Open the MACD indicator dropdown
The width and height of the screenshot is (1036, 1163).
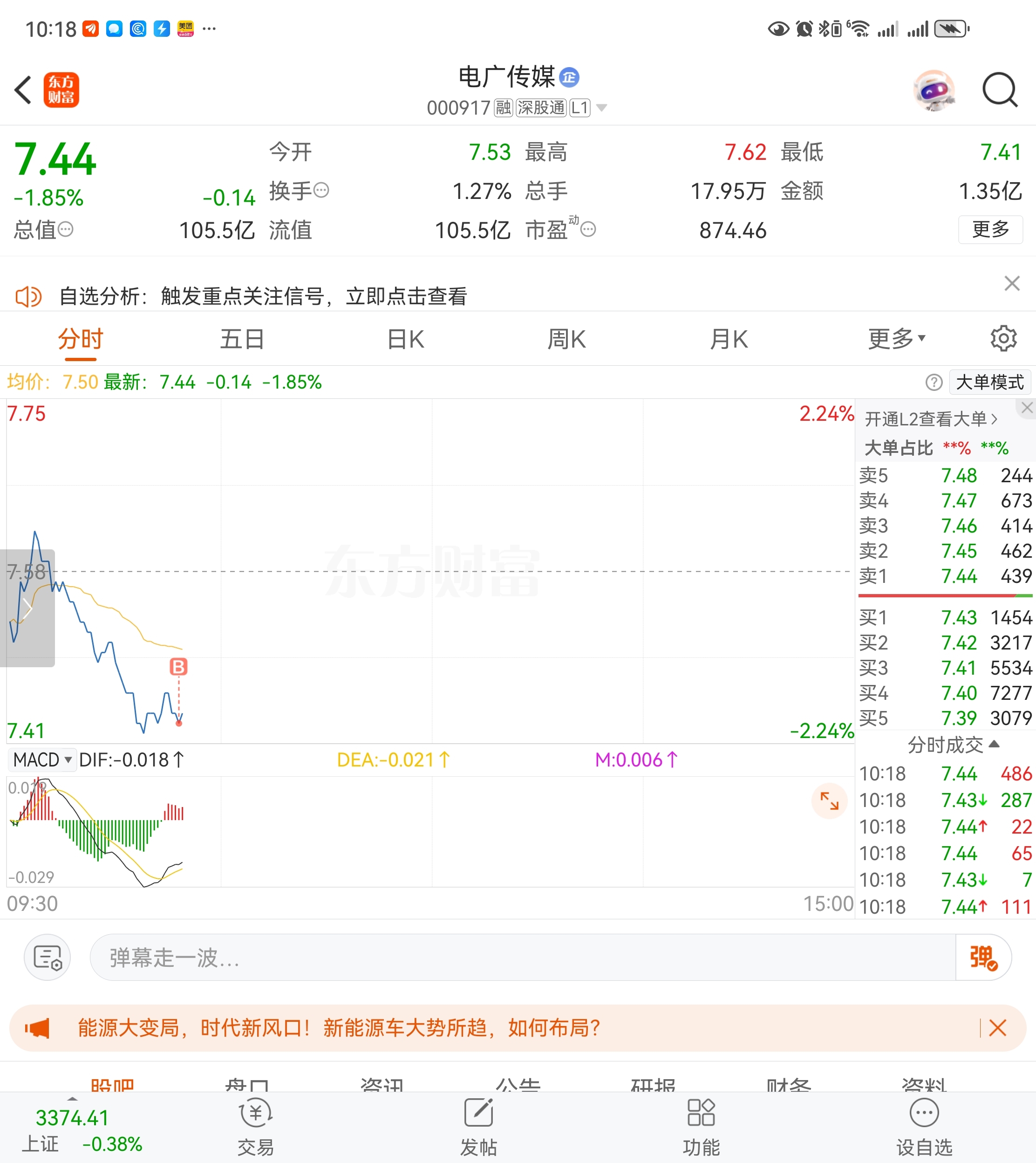pyautogui.click(x=42, y=759)
